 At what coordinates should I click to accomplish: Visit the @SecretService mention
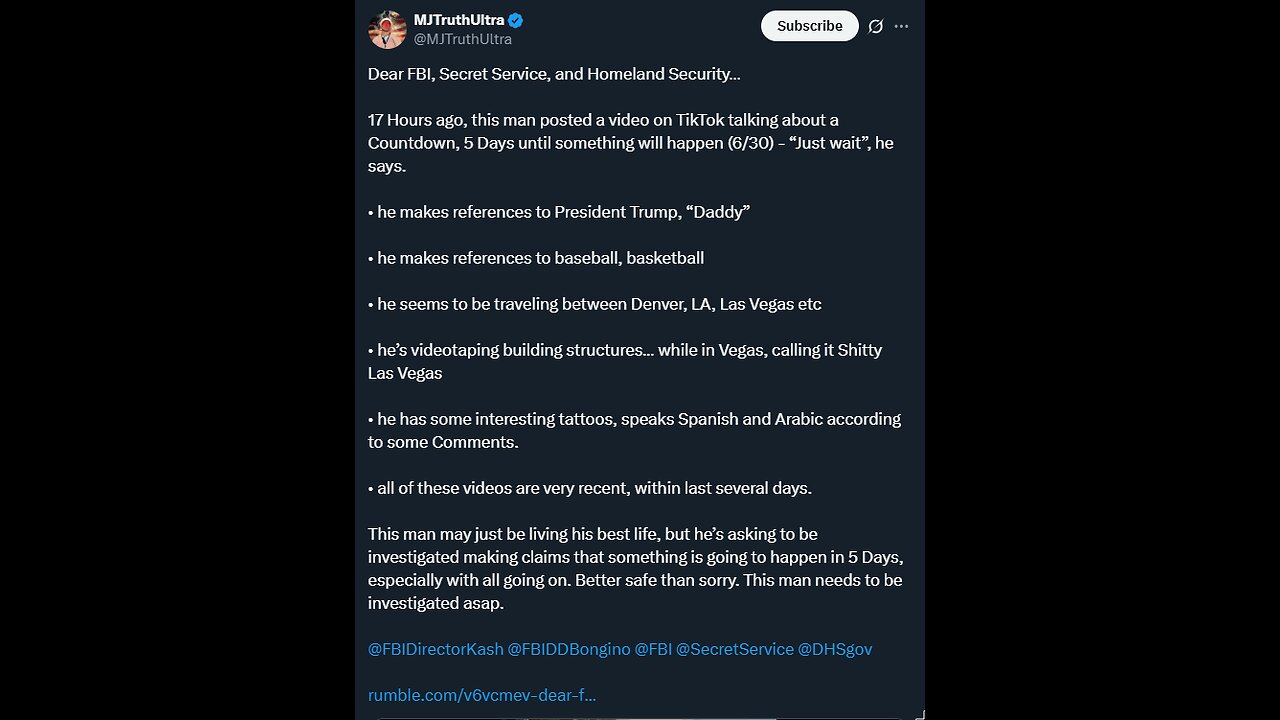click(735, 649)
